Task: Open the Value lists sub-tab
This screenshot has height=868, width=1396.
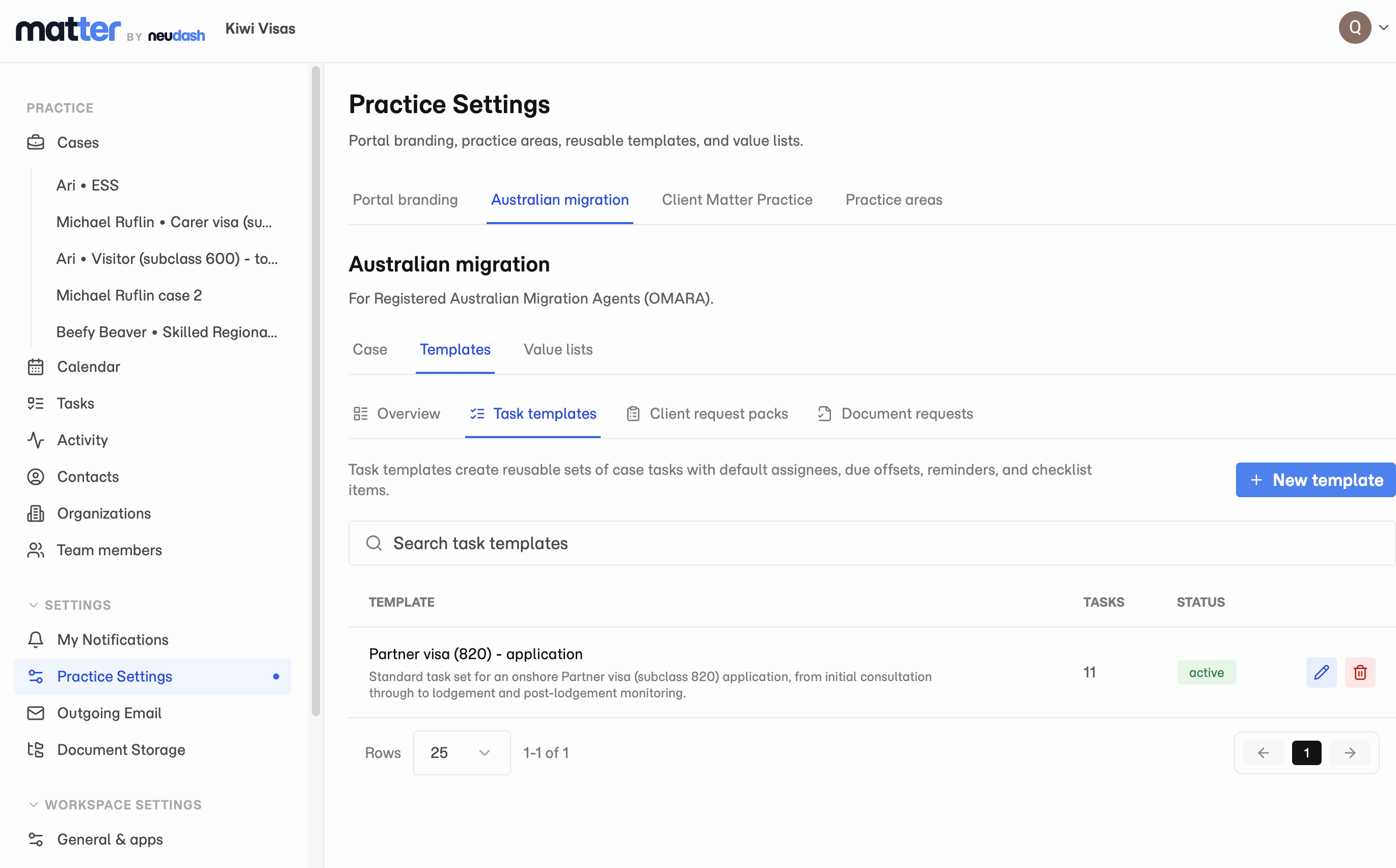Action: tap(558, 349)
